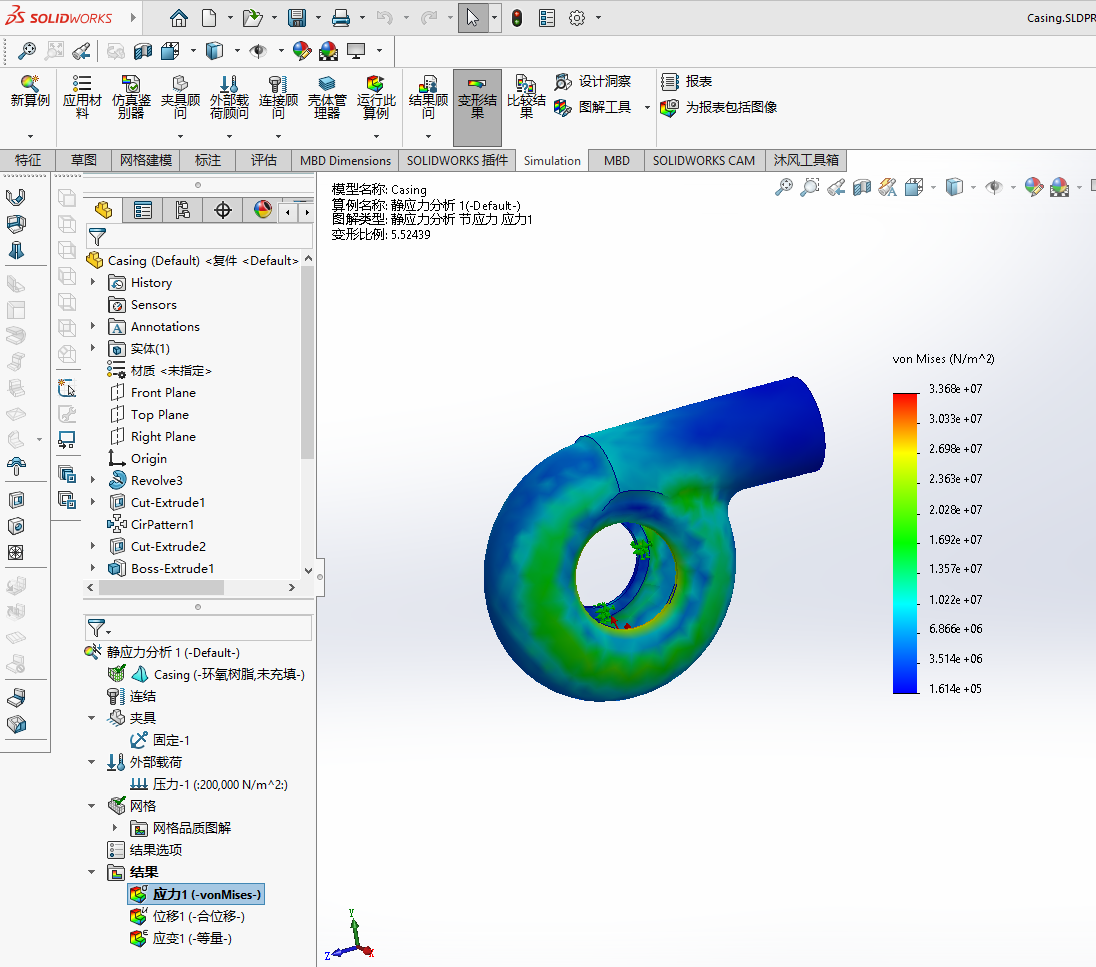Open FeatureManager design tree tab

(103, 210)
